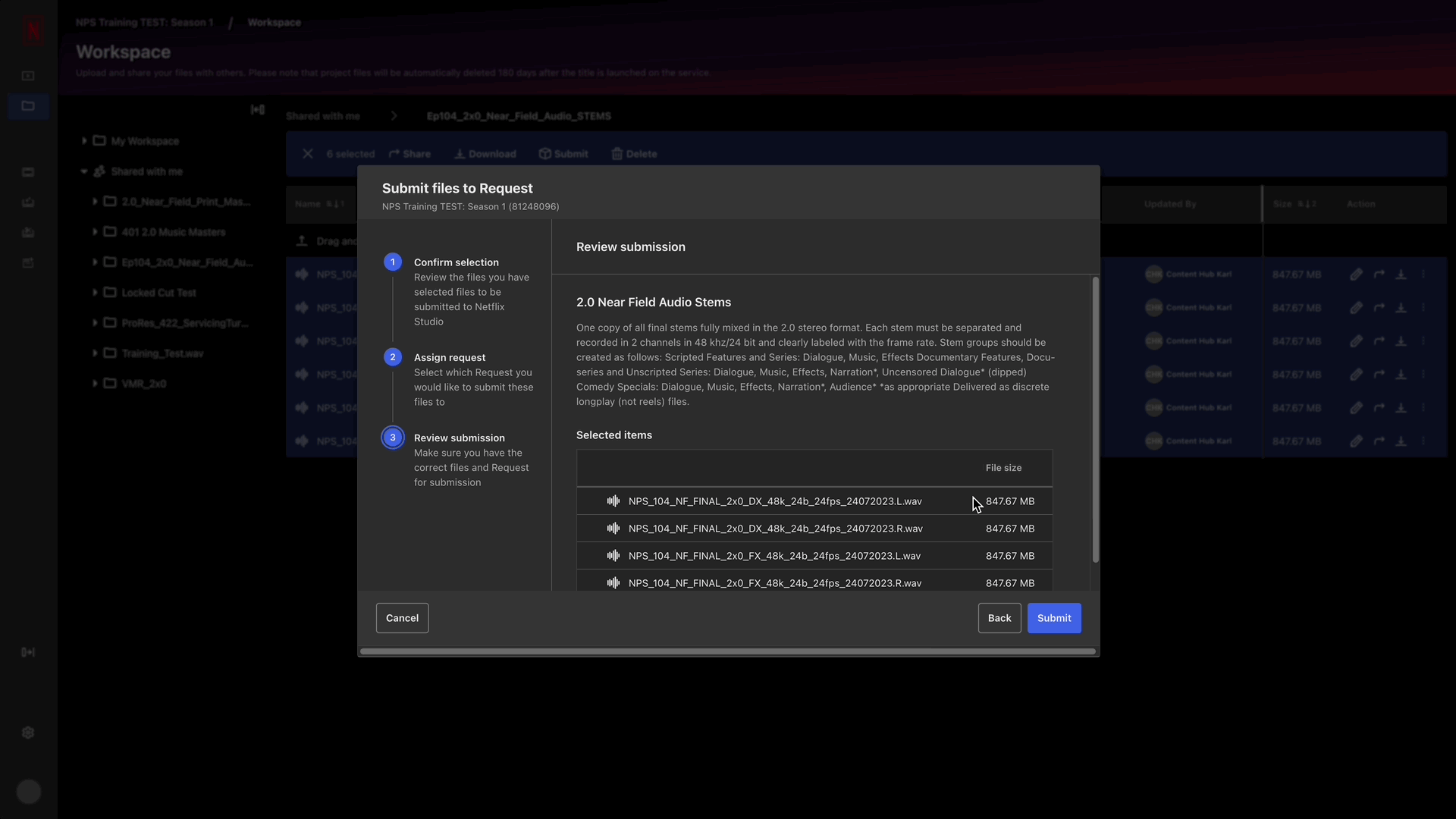This screenshot has height=819, width=1456.
Task: Click Submit in the selection toolbar
Action: pos(563,154)
